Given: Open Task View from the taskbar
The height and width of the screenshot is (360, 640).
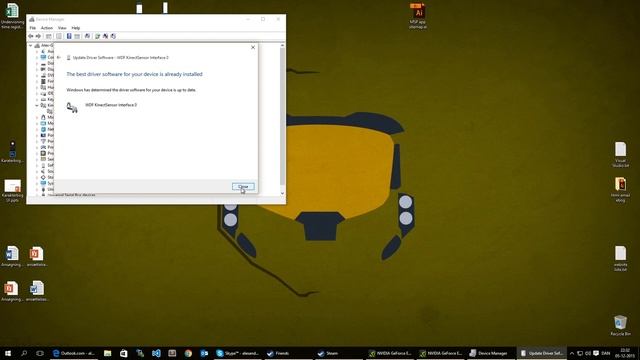Looking at the screenshot, I should [40, 353].
